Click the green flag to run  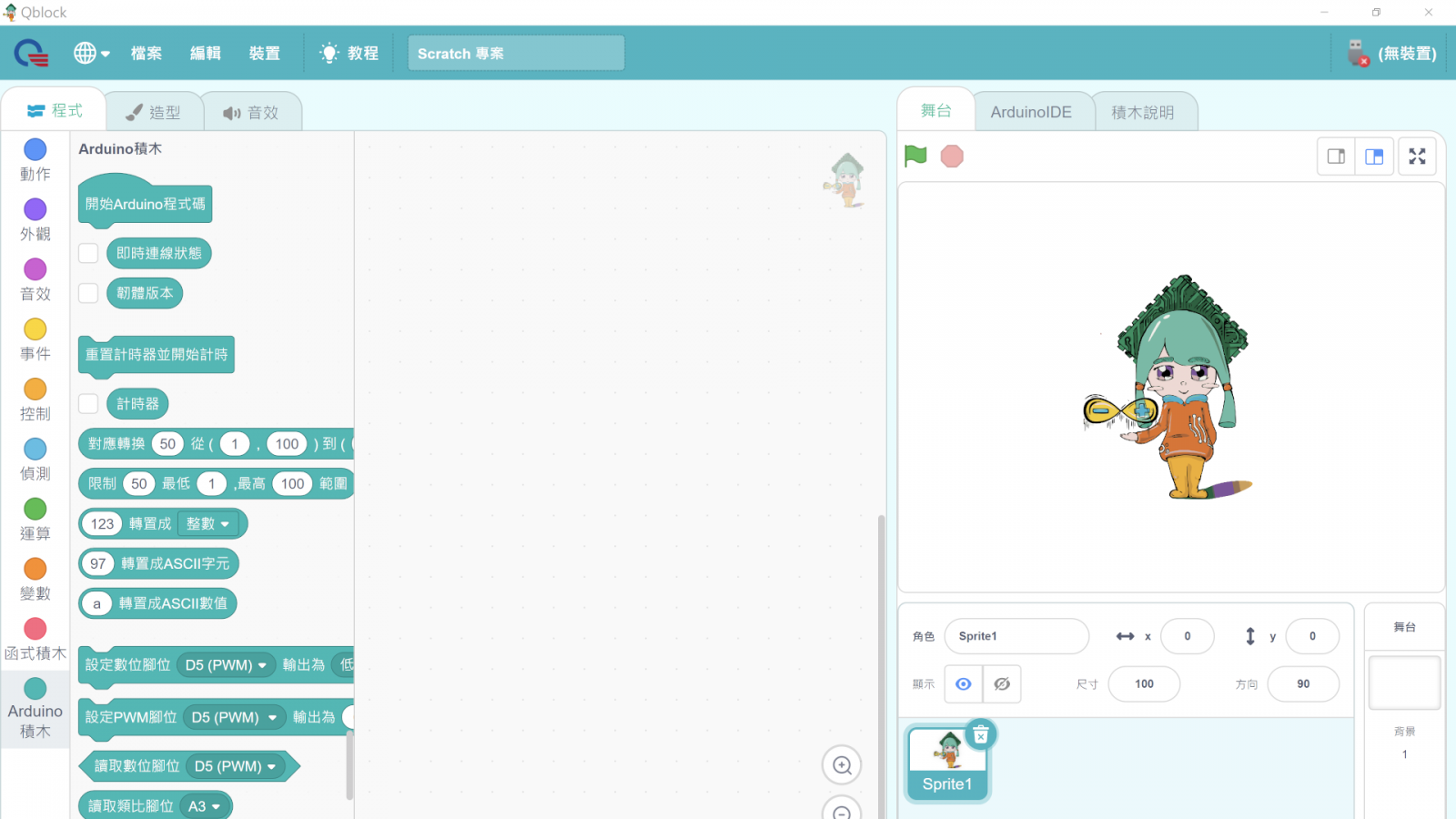(915, 157)
